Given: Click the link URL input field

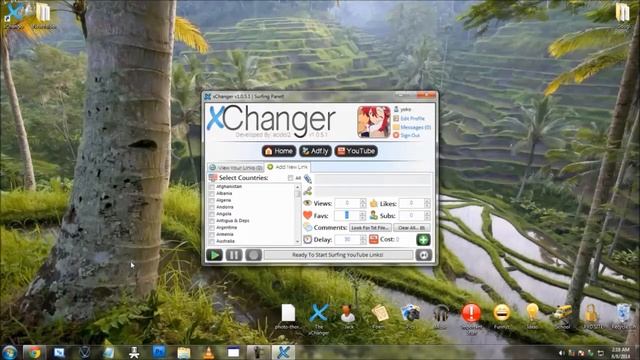Looking at the screenshot, I should (x=372, y=179).
